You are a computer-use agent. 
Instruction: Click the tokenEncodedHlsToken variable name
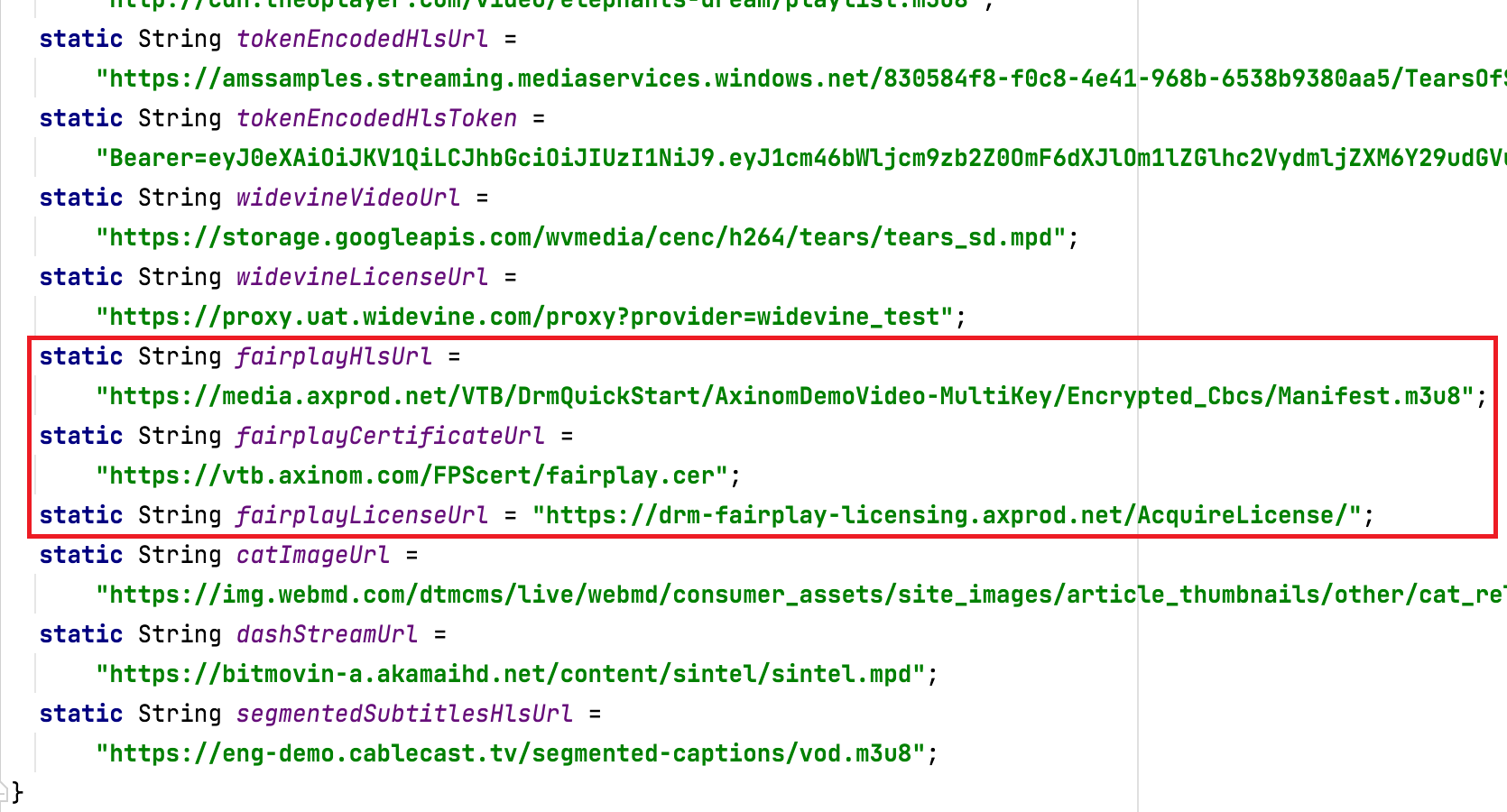click(376, 117)
